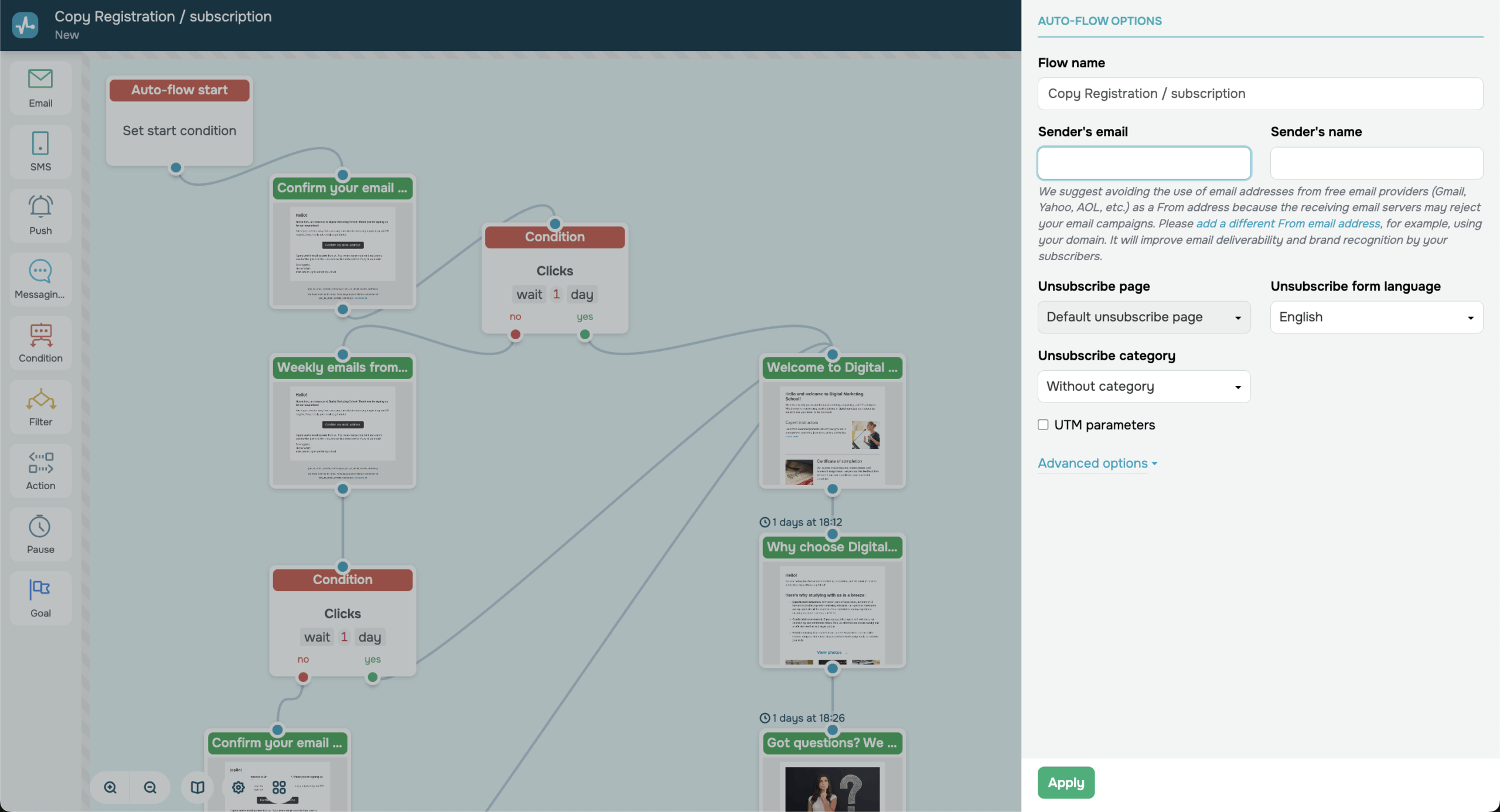Click green 'yes' connector of top Condition

click(585, 335)
